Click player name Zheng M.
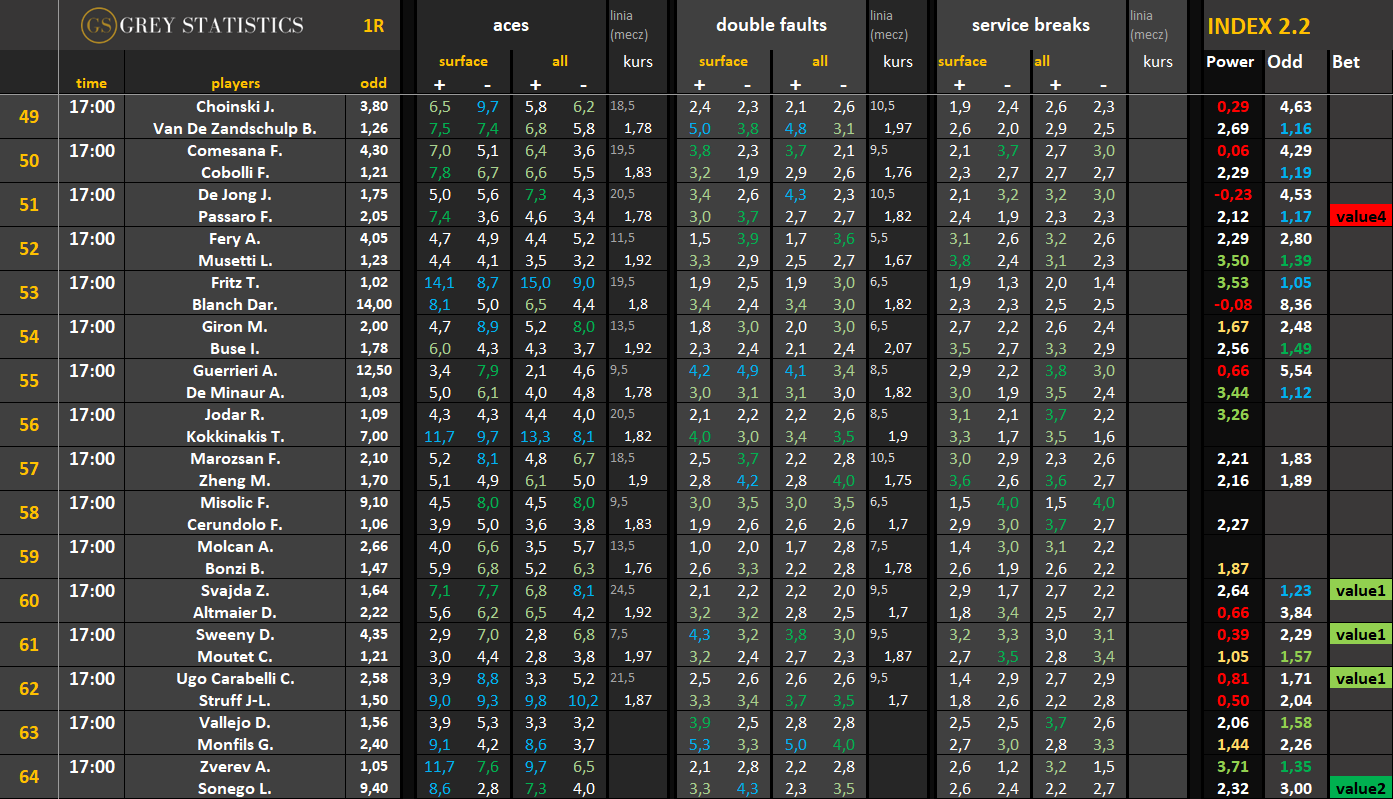Image resolution: width=1393 pixels, height=799 pixels. pos(235,480)
